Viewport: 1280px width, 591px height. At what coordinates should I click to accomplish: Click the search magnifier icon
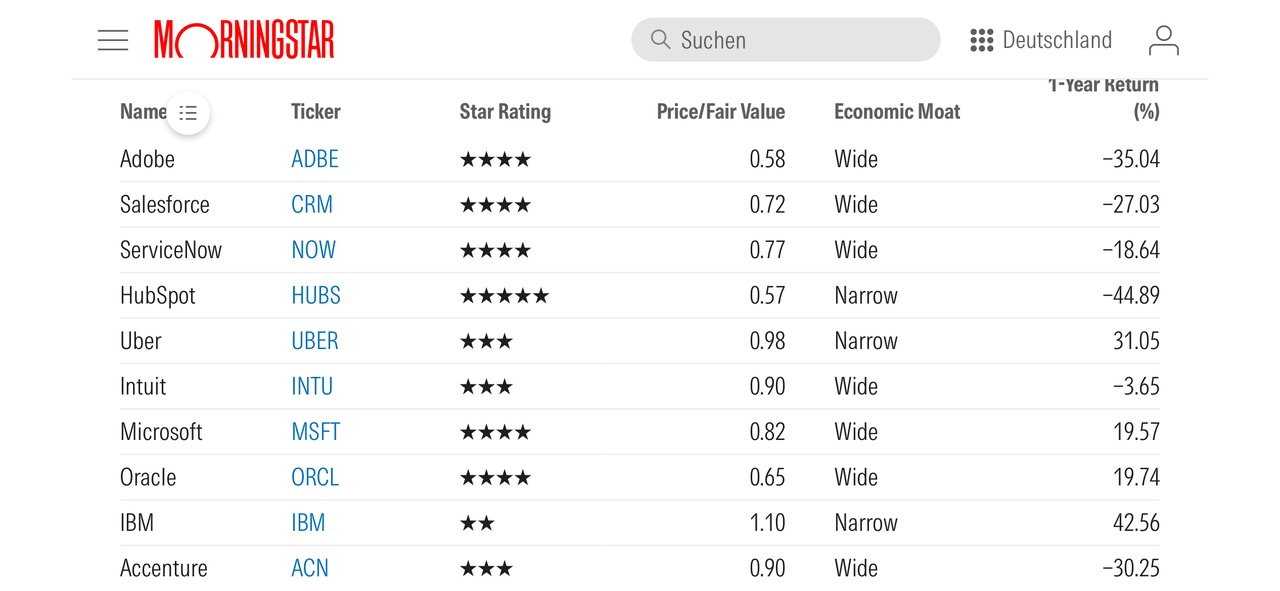tap(660, 40)
